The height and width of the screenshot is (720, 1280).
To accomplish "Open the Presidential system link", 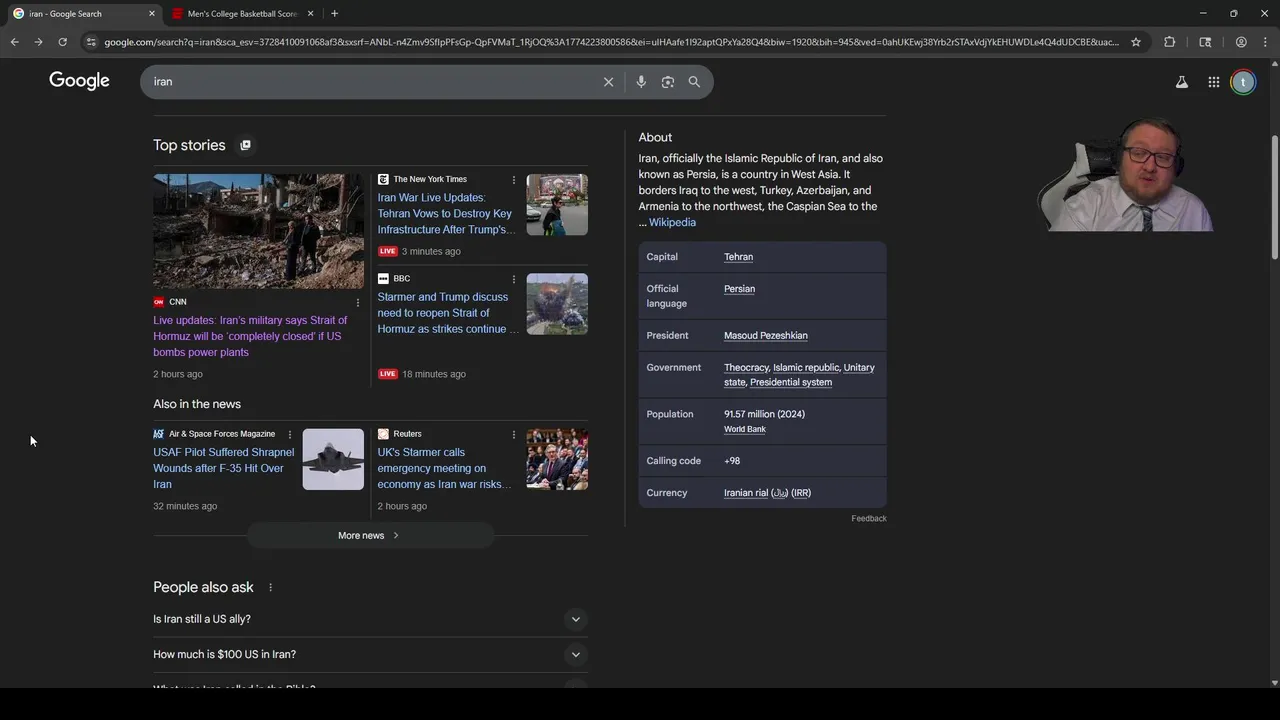I will point(791,382).
